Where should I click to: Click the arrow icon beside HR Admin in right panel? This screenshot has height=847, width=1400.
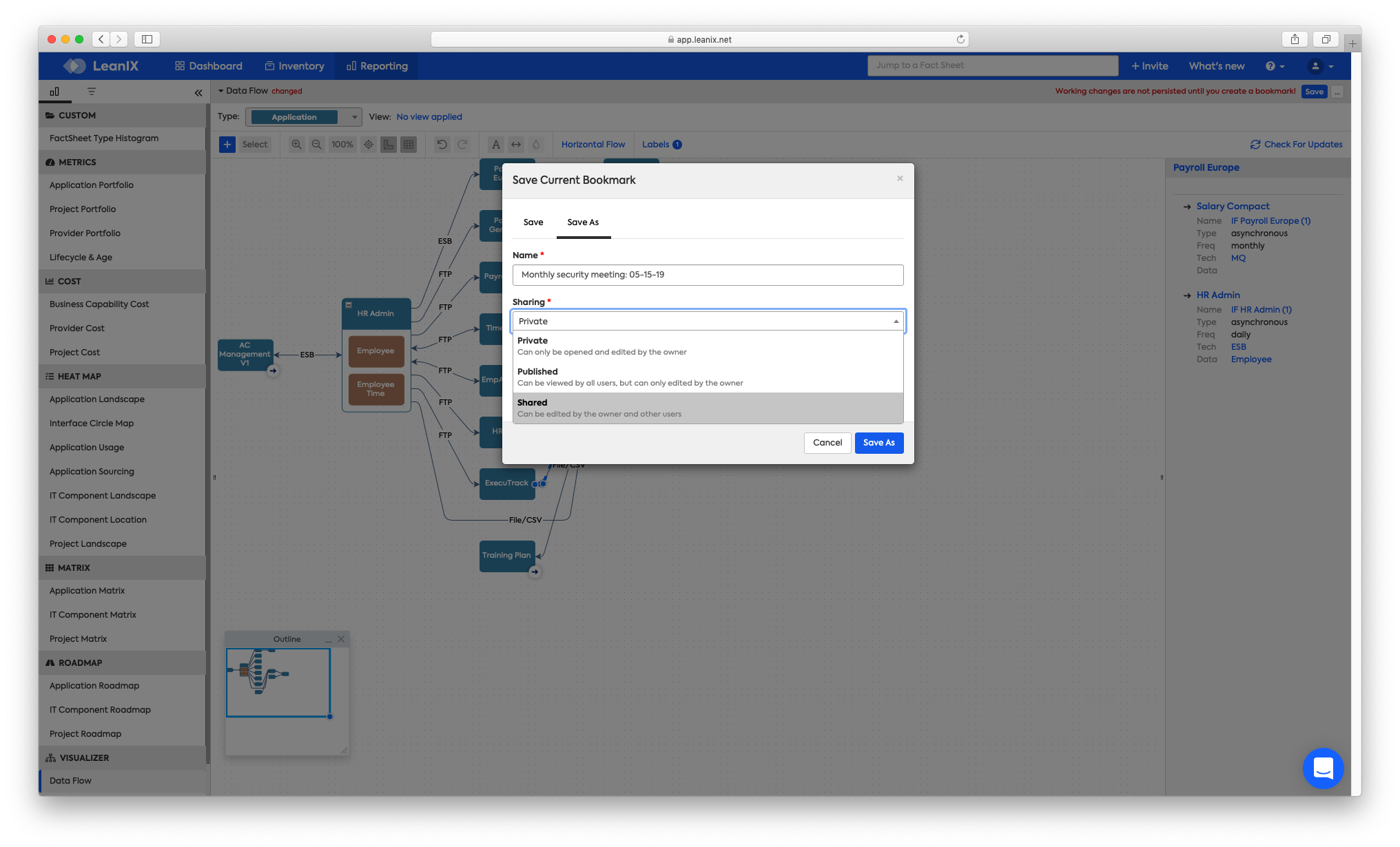tap(1187, 295)
